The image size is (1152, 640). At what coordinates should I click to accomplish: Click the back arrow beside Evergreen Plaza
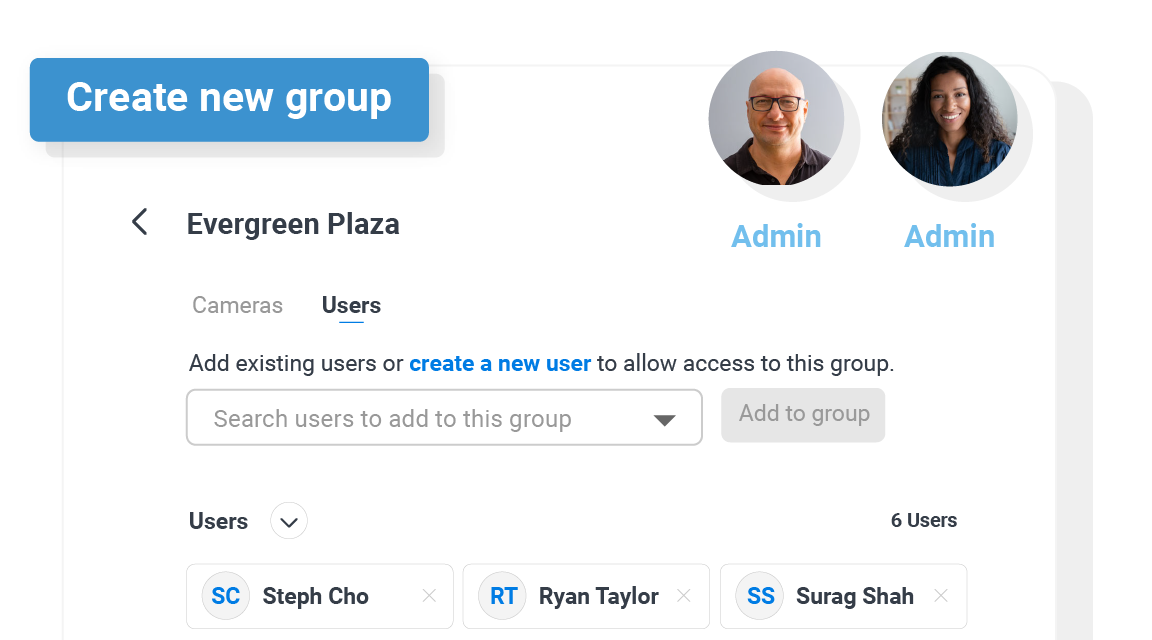[140, 222]
